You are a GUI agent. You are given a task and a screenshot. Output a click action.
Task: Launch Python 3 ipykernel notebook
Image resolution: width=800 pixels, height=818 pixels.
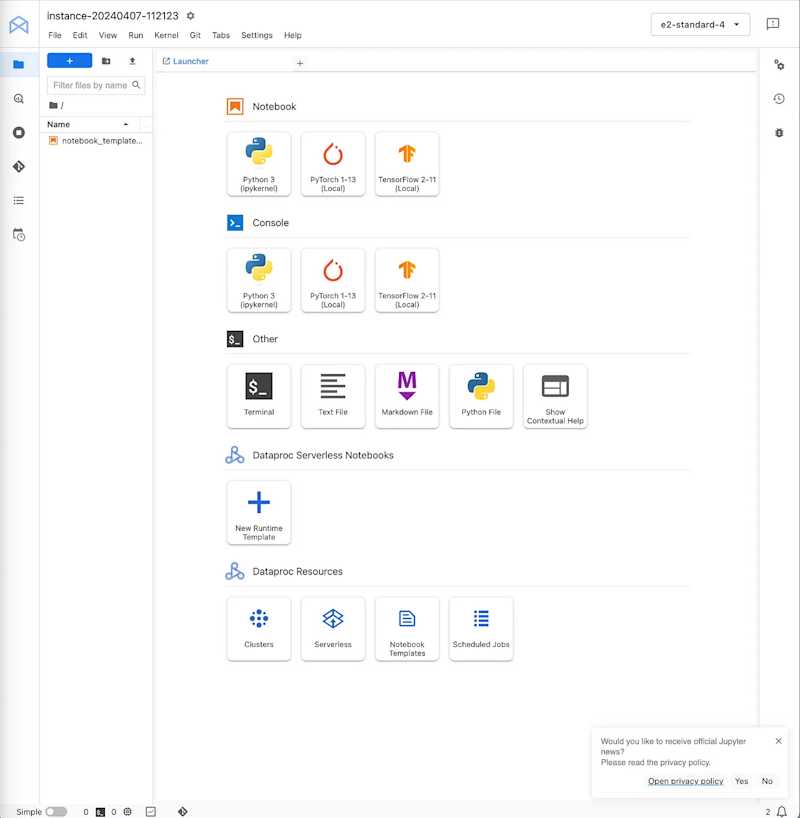pyautogui.click(x=259, y=164)
